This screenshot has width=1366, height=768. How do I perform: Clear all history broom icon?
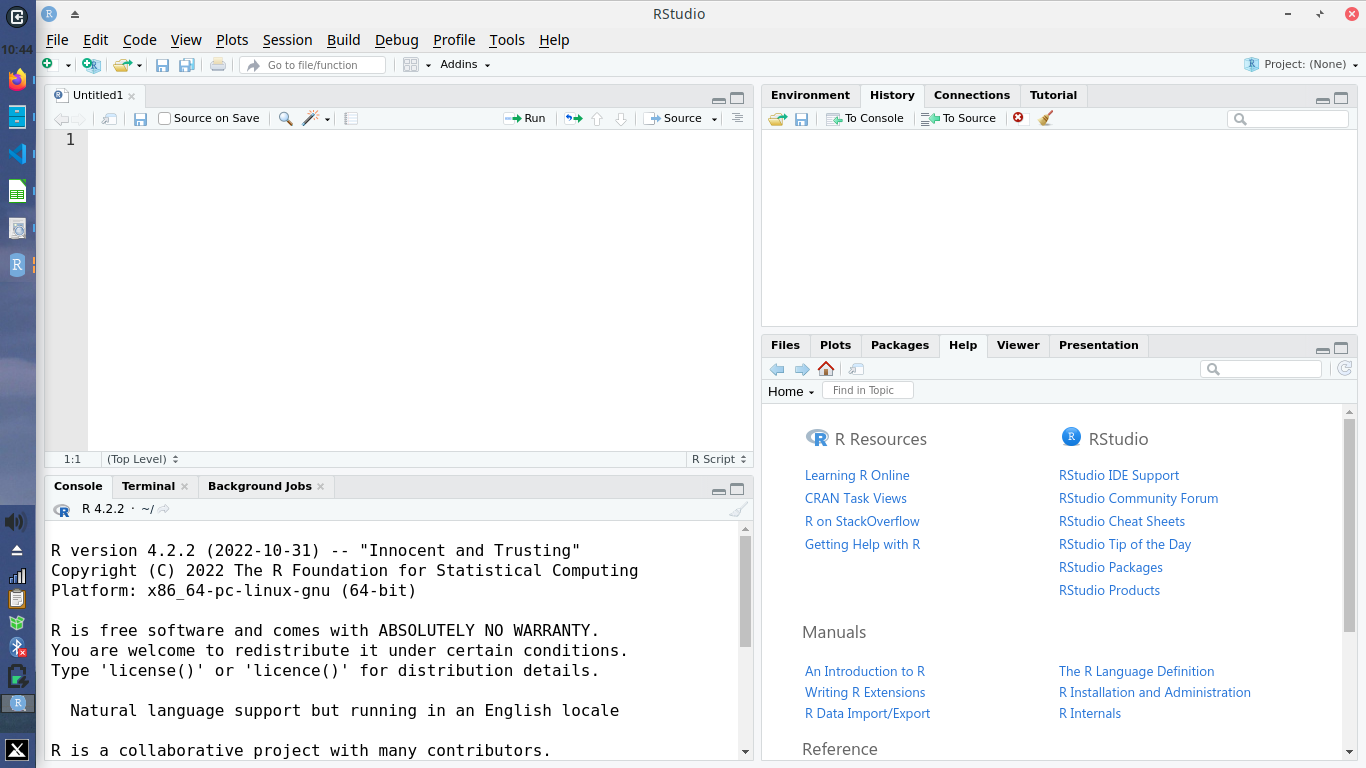tap(1045, 118)
